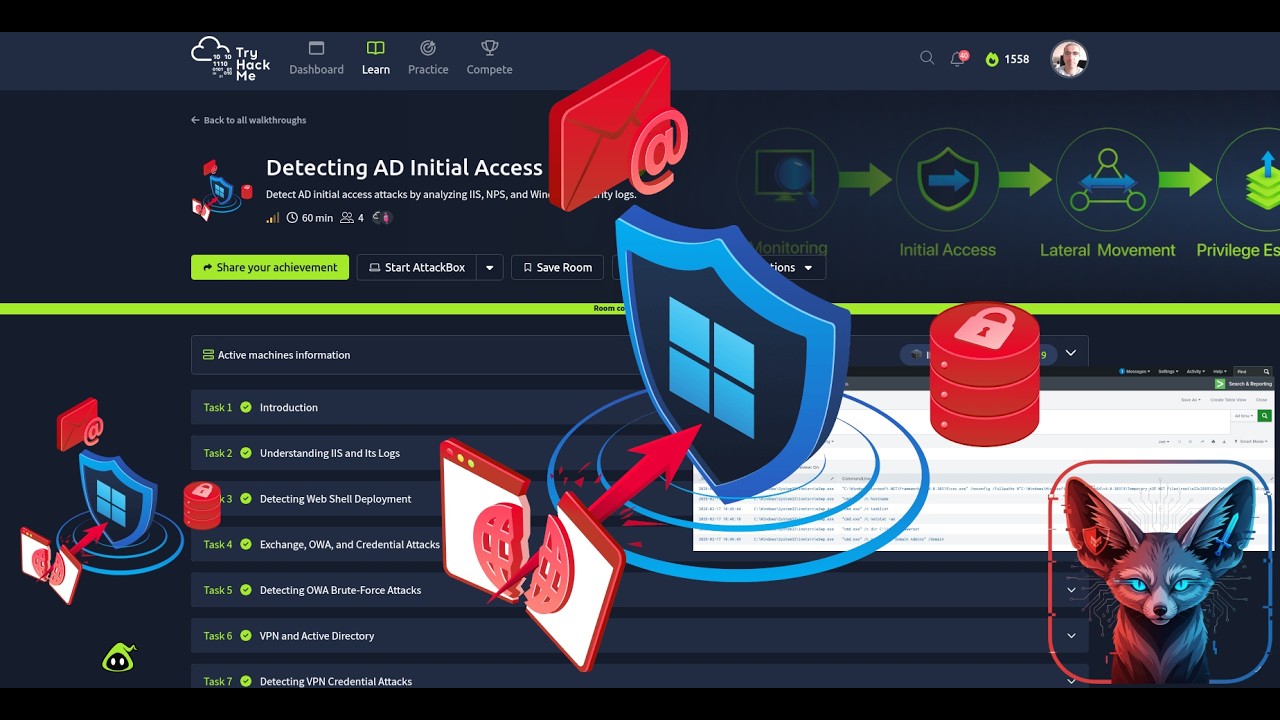This screenshot has height=720, width=1280.
Task: Open Detecting VPN Credential Attacks task
Action: [x=336, y=681]
